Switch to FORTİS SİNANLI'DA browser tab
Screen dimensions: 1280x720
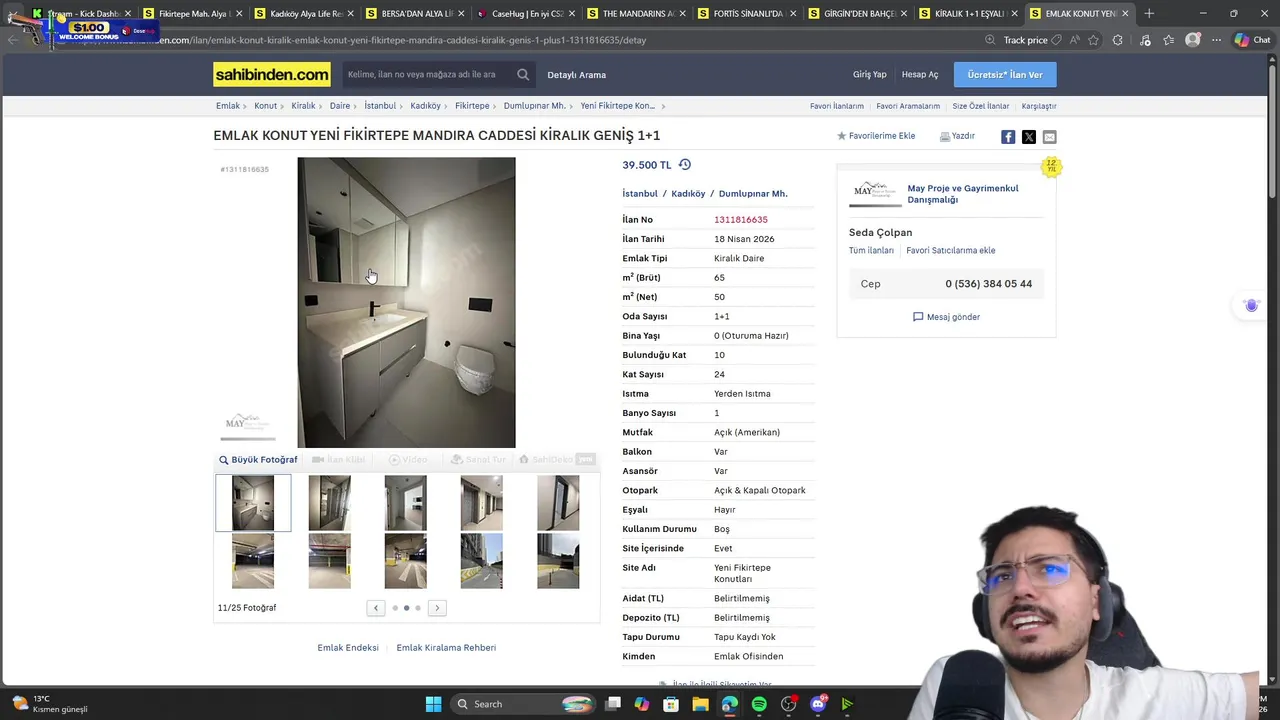pos(746,13)
